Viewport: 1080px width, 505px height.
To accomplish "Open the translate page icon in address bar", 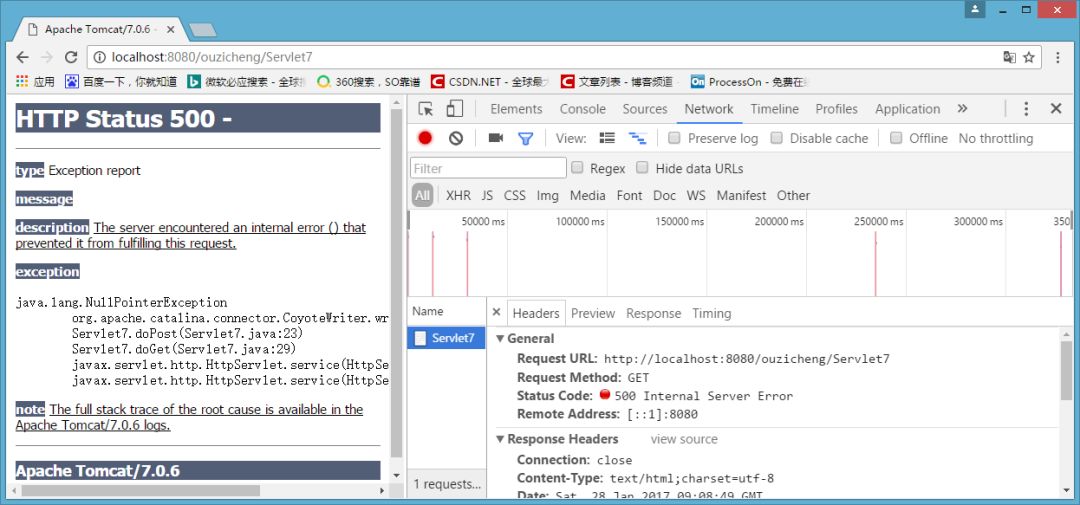I will coord(1009,57).
